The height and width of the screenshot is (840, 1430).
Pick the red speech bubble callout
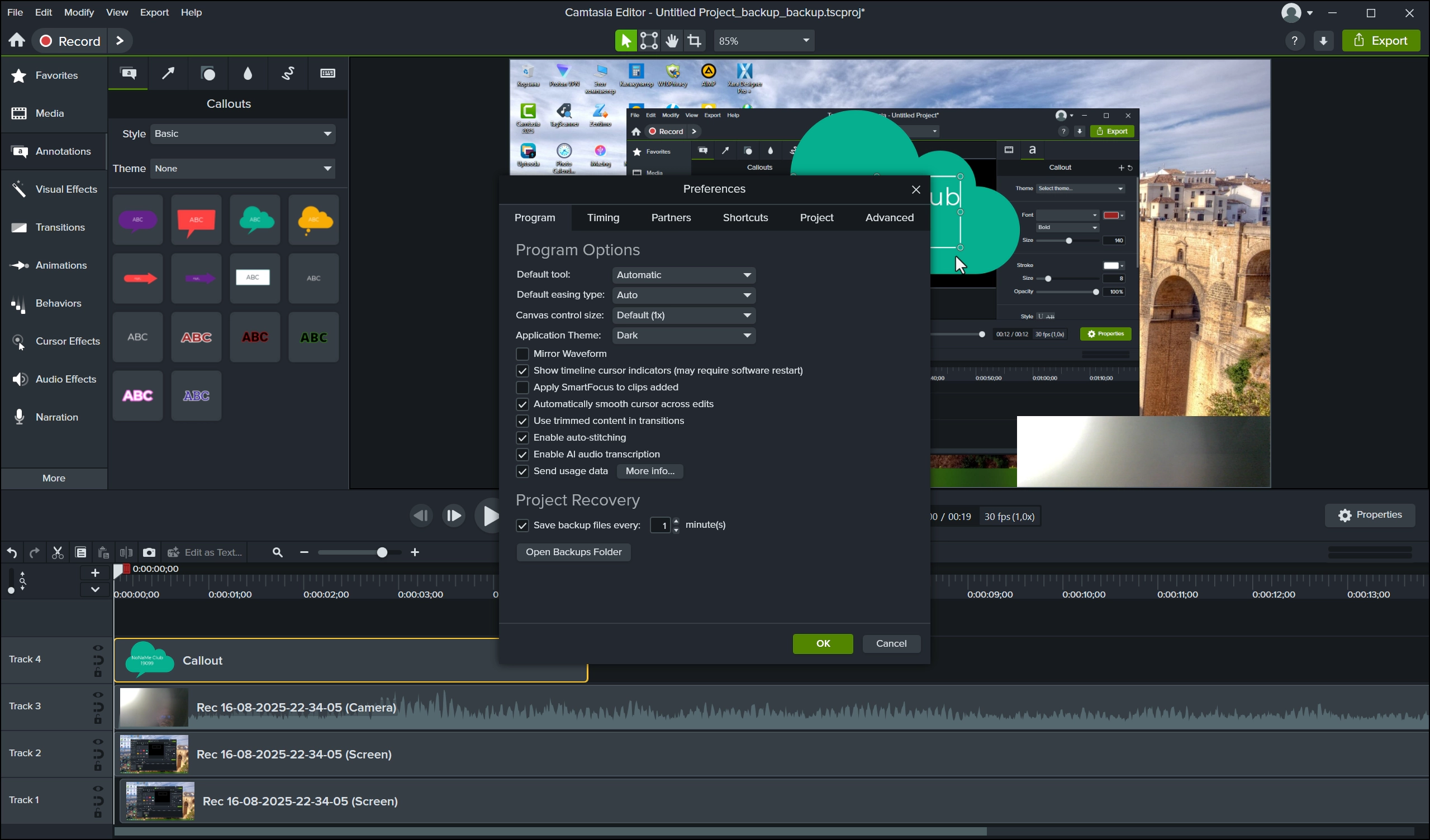pos(196,220)
